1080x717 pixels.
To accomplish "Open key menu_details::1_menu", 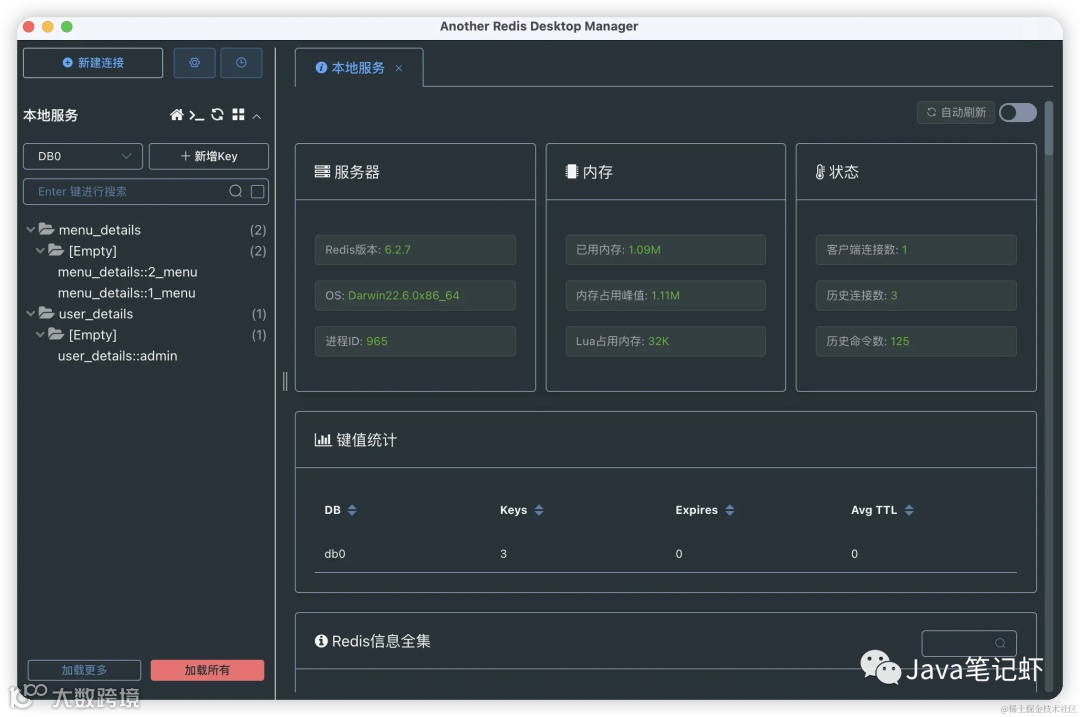I will click(127, 293).
